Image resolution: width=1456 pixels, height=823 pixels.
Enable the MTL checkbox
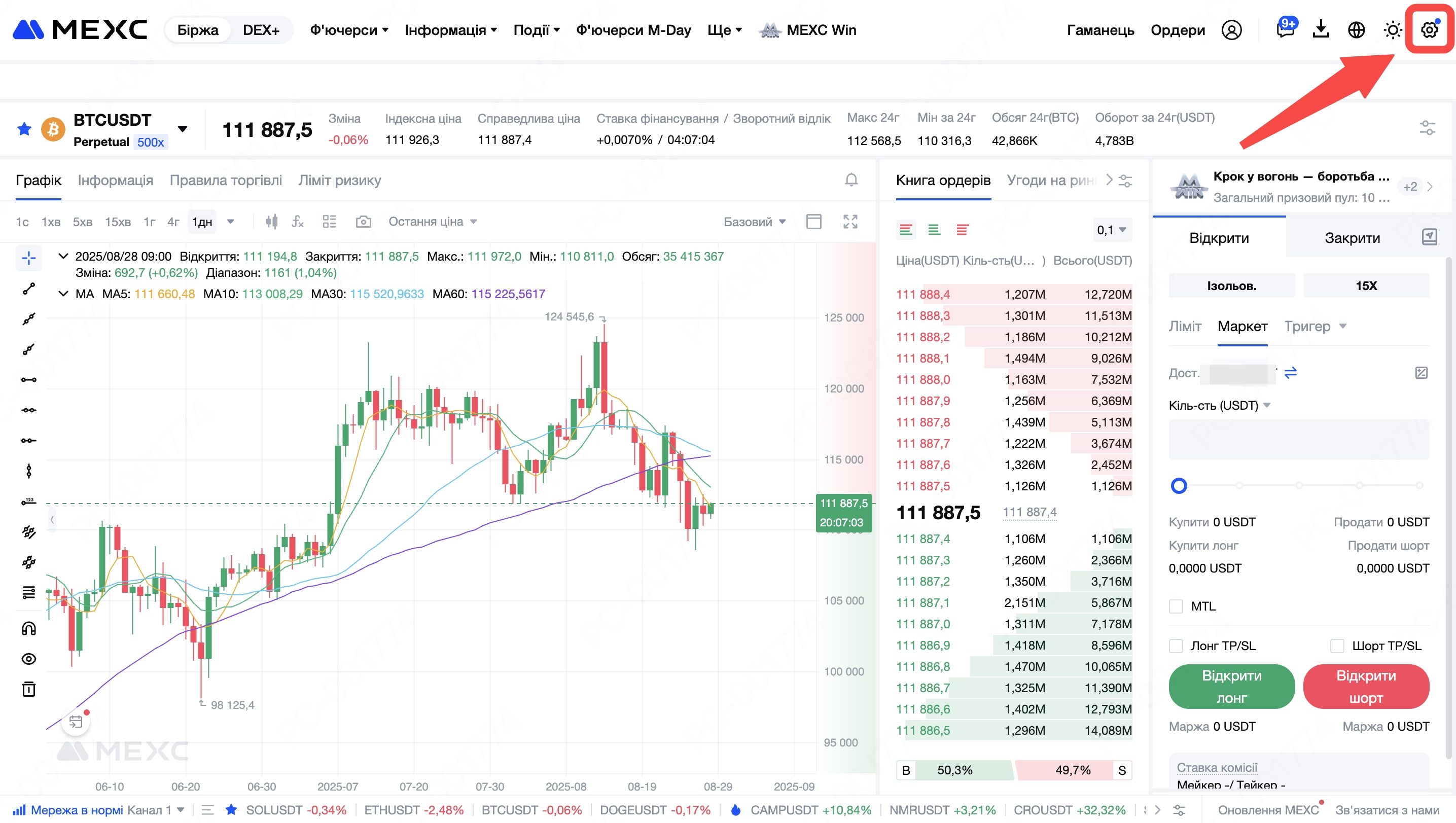(1176, 606)
